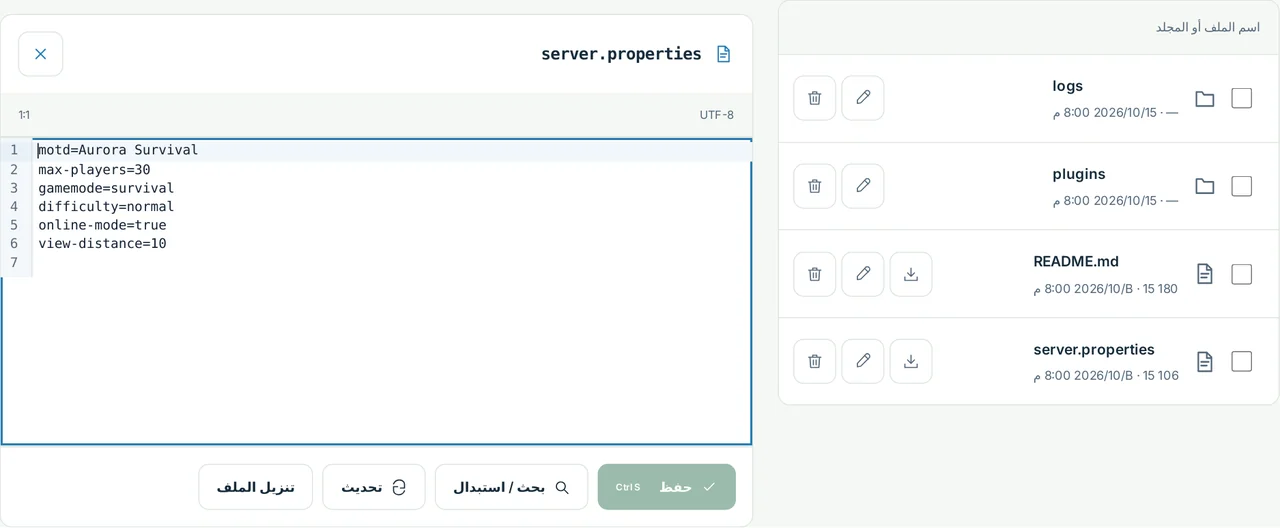Click the view-distance=10 line
The width and height of the screenshot is (1280, 528).
[392, 243]
